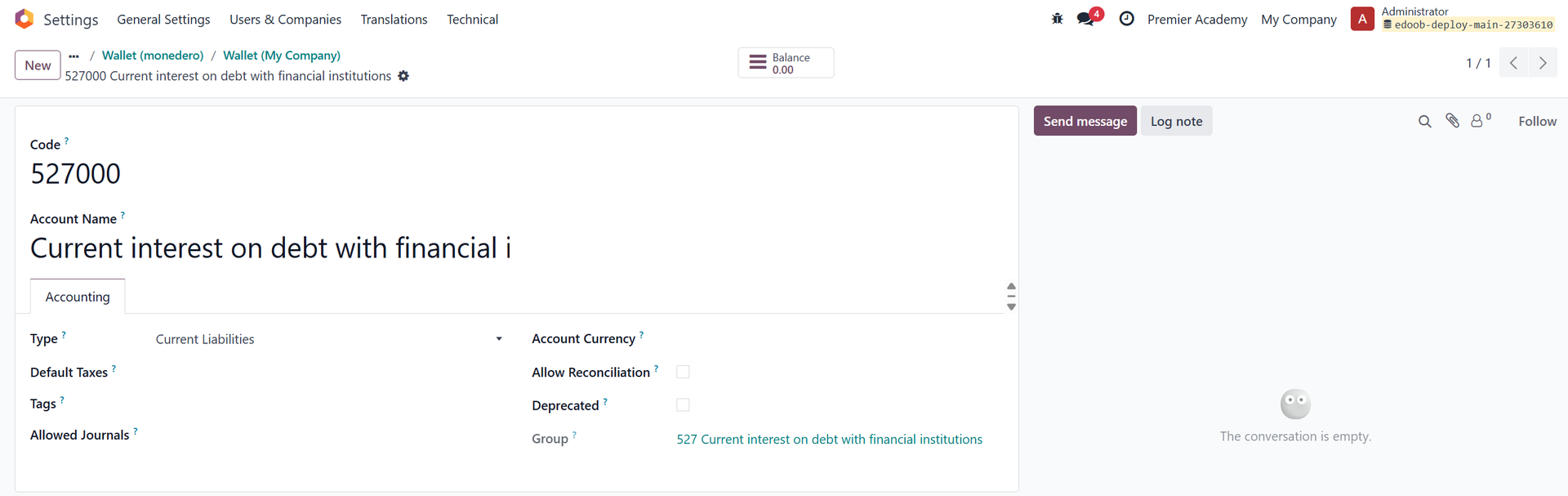1568x496 pixels.
Task: Open the My Company switcher
Action: (1298, 20)
